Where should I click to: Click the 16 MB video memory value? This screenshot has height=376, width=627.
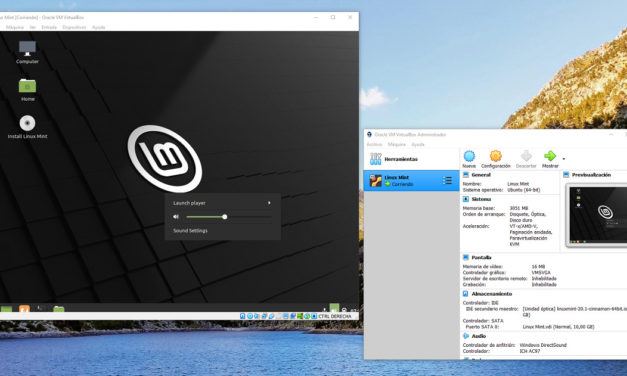point(538,266)
